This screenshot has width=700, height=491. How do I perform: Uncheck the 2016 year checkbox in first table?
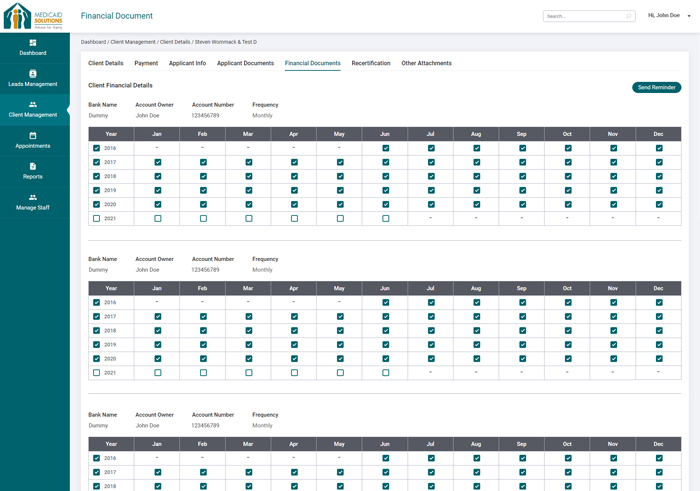pos(97,148)
